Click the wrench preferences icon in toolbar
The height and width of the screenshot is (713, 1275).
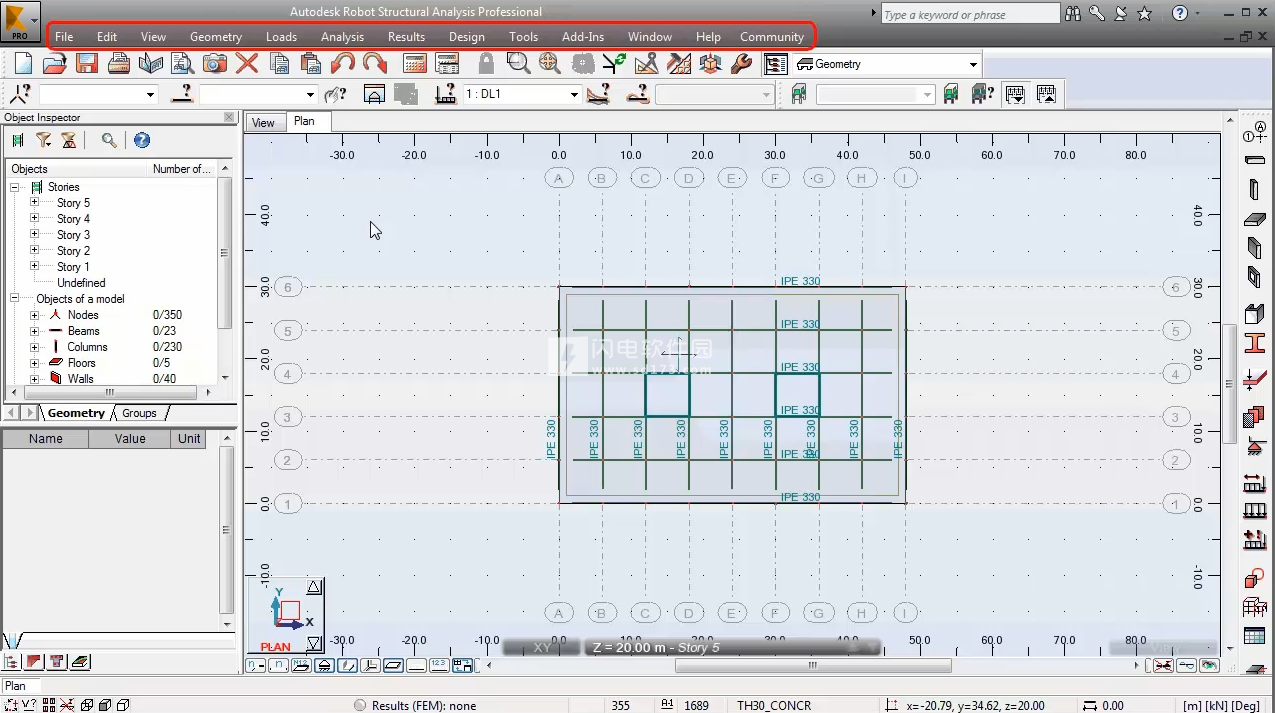pos(741,64)
